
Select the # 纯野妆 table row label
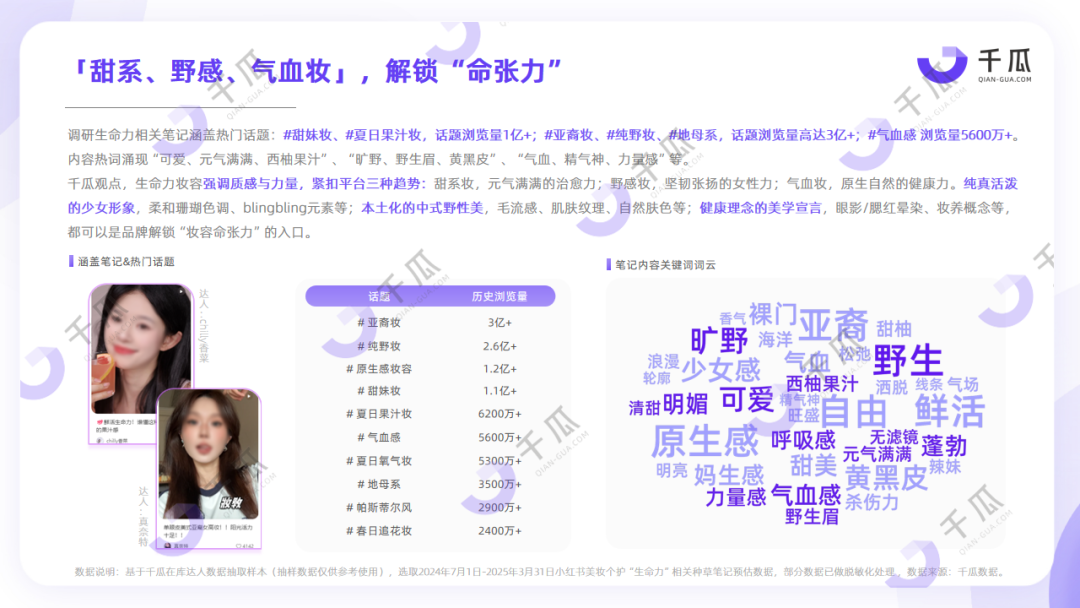(x=379, y=346)
